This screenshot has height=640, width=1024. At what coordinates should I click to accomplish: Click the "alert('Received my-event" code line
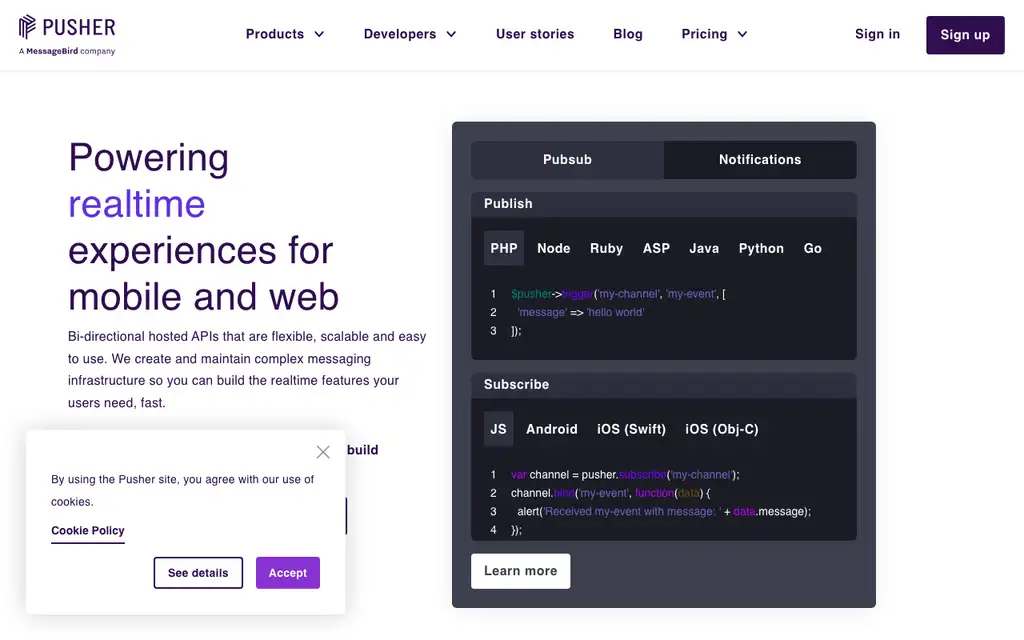664,511
